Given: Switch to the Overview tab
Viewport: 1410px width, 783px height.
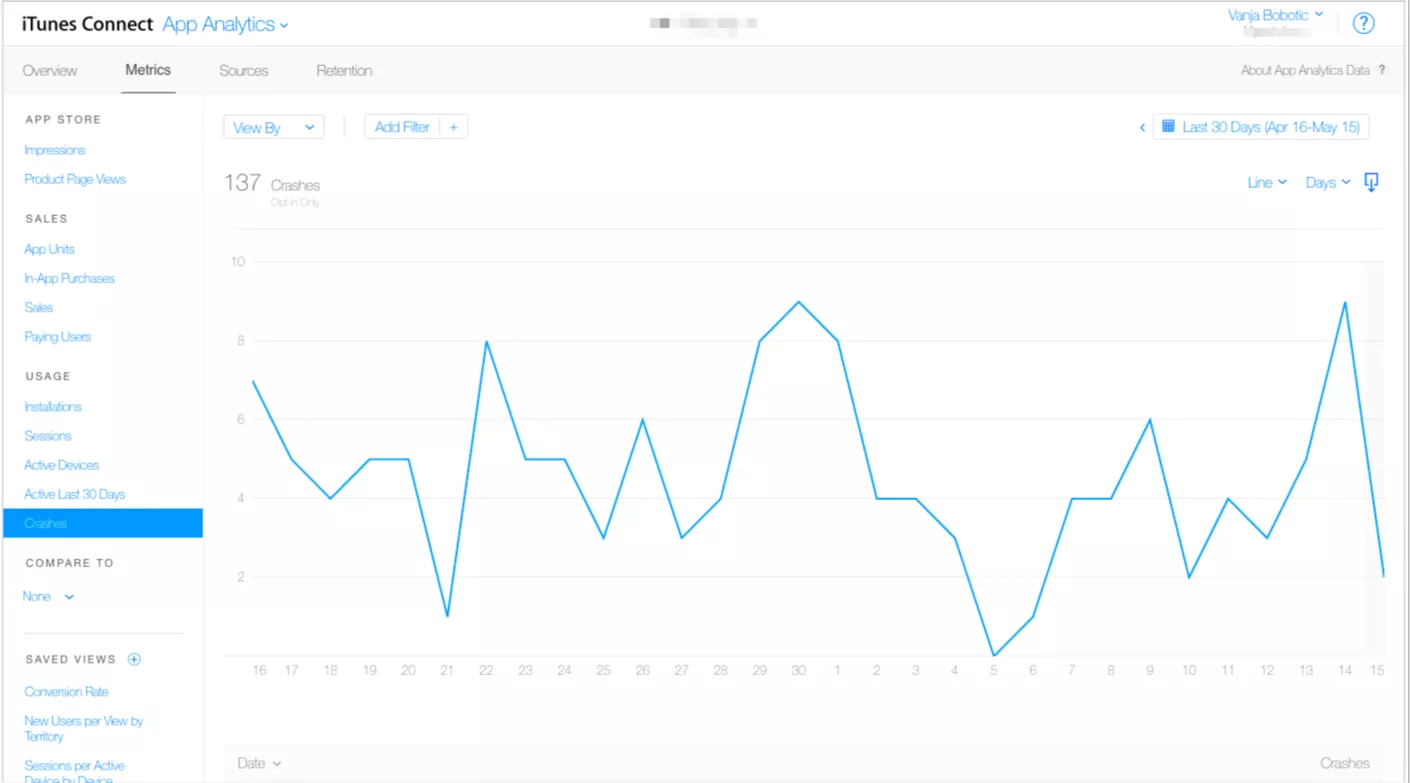Looking at the screenshot, I should (50, 70).
